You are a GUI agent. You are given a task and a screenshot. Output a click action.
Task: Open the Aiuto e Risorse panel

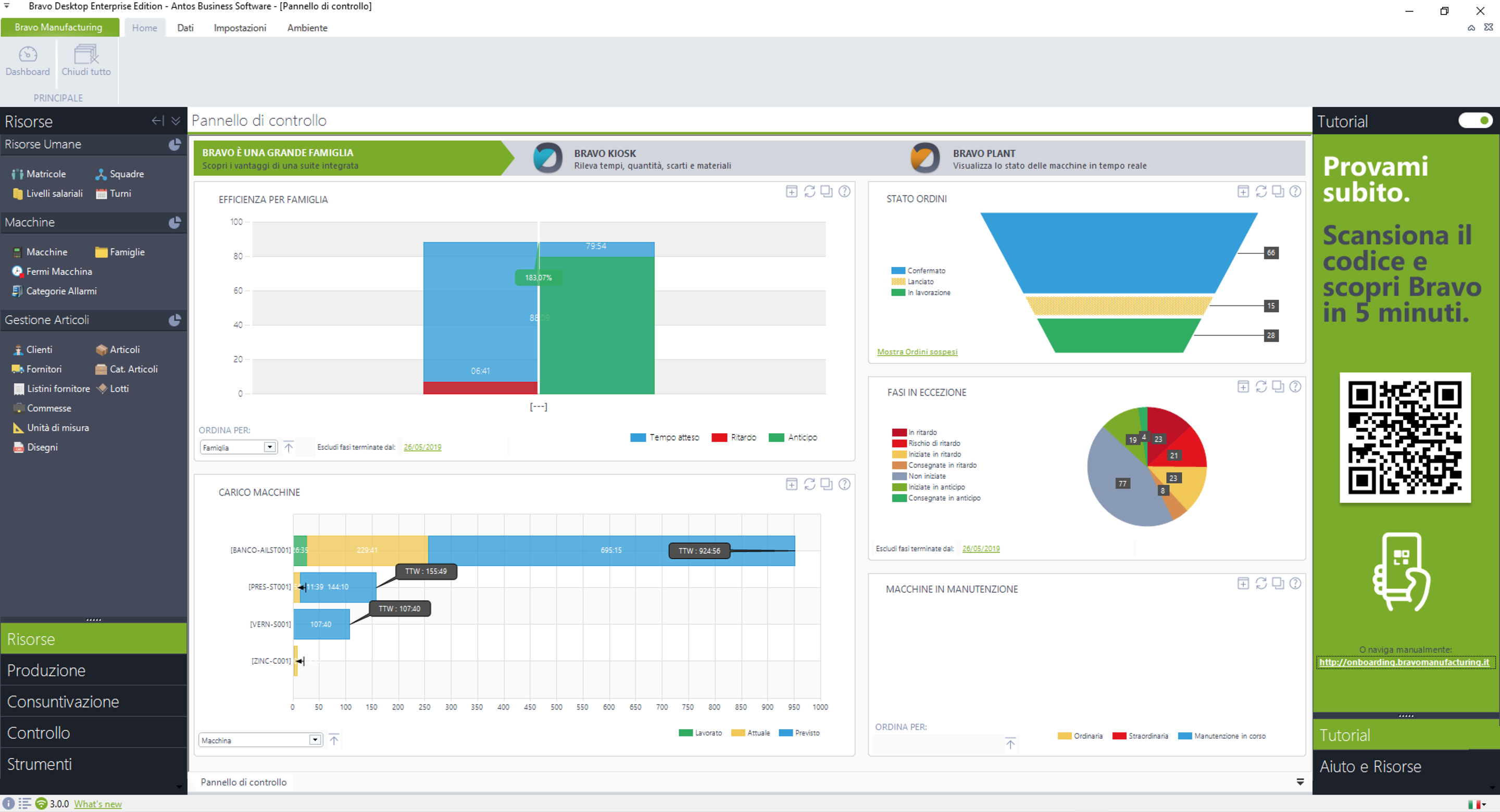click(x=1406, y=767)
